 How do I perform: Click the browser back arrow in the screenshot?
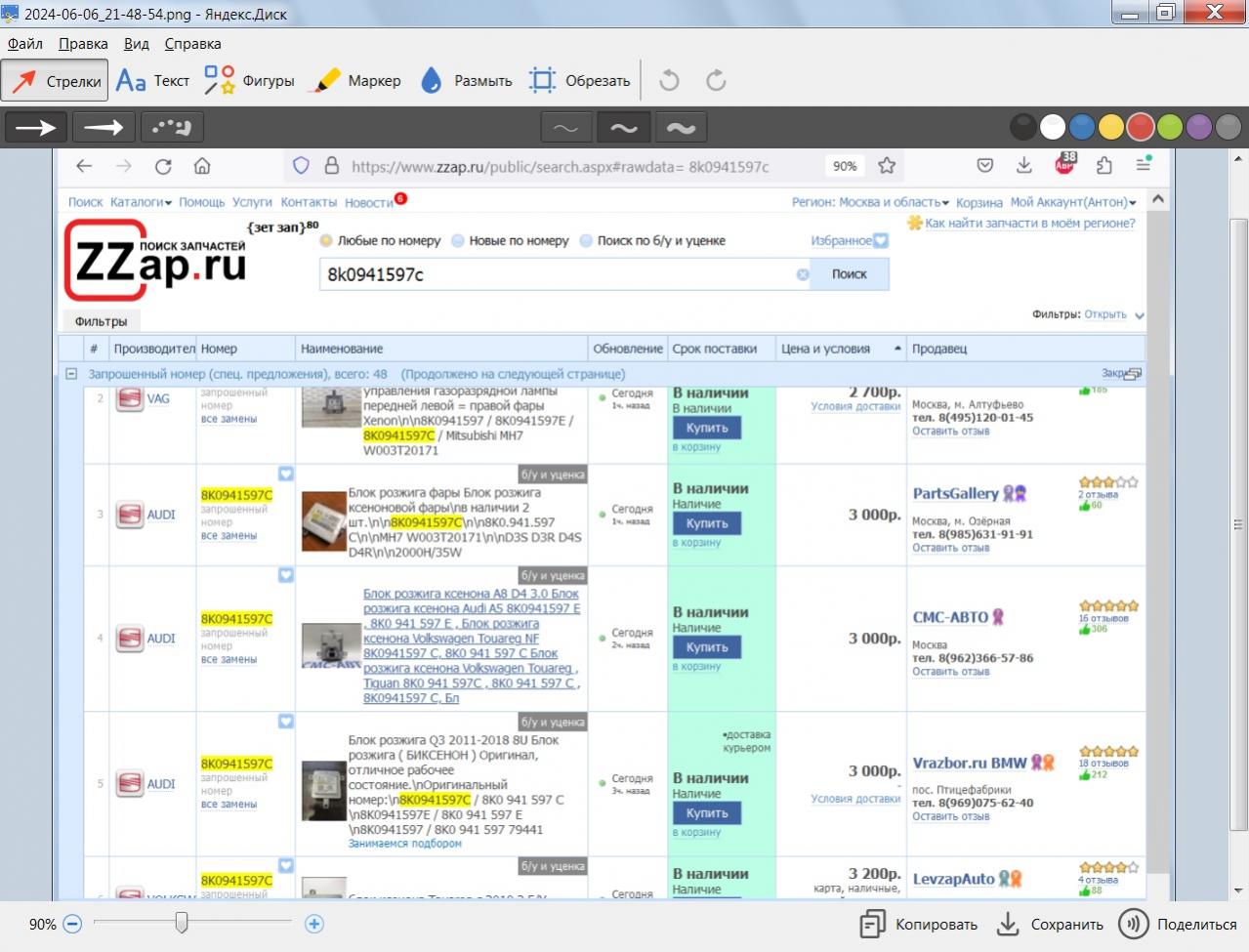point(84,166)
